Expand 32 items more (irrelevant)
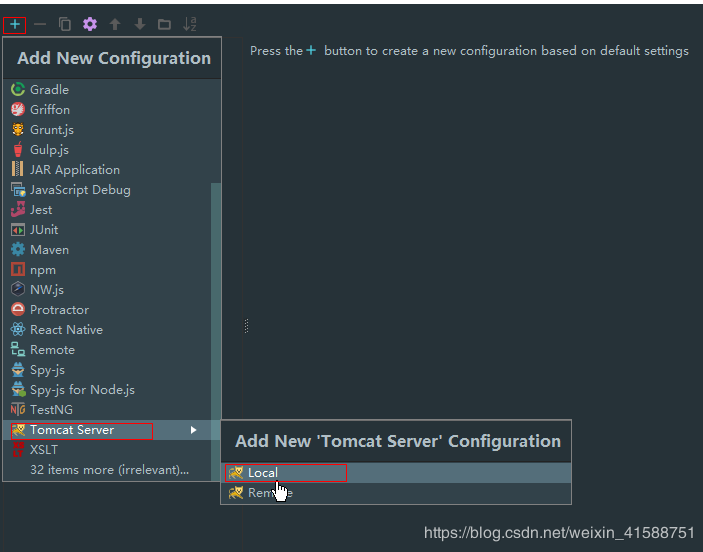The image size is (703, 552). [x=109, y=470]
